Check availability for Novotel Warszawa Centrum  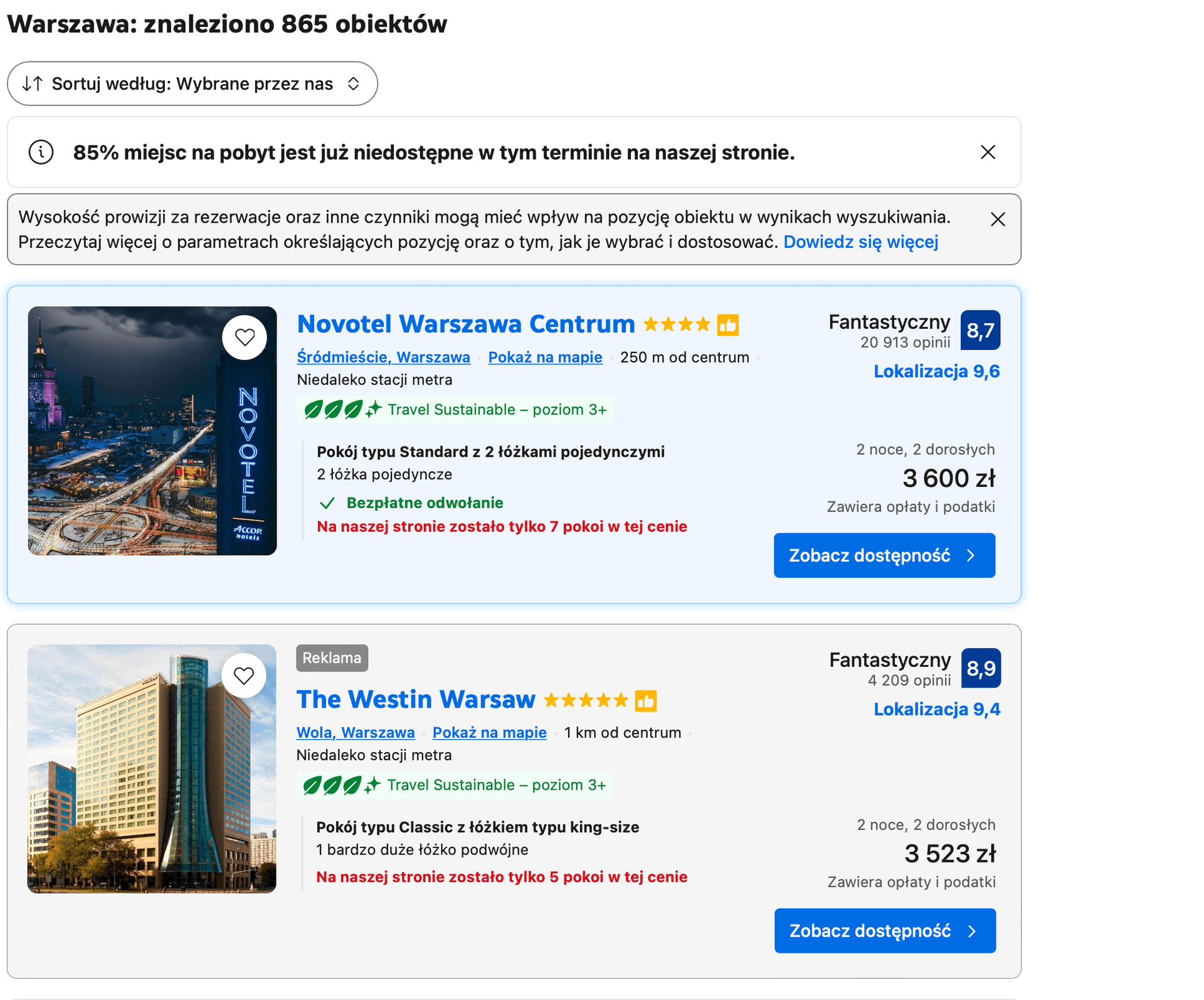click(884, 556)
